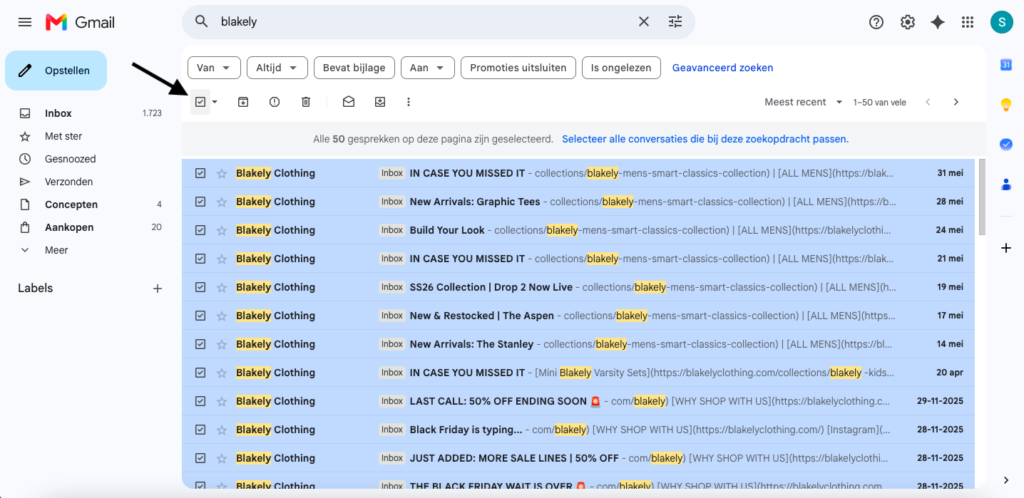Uncheck the master select-all checkbox
1024x498 pixels.
click(200, 102)
